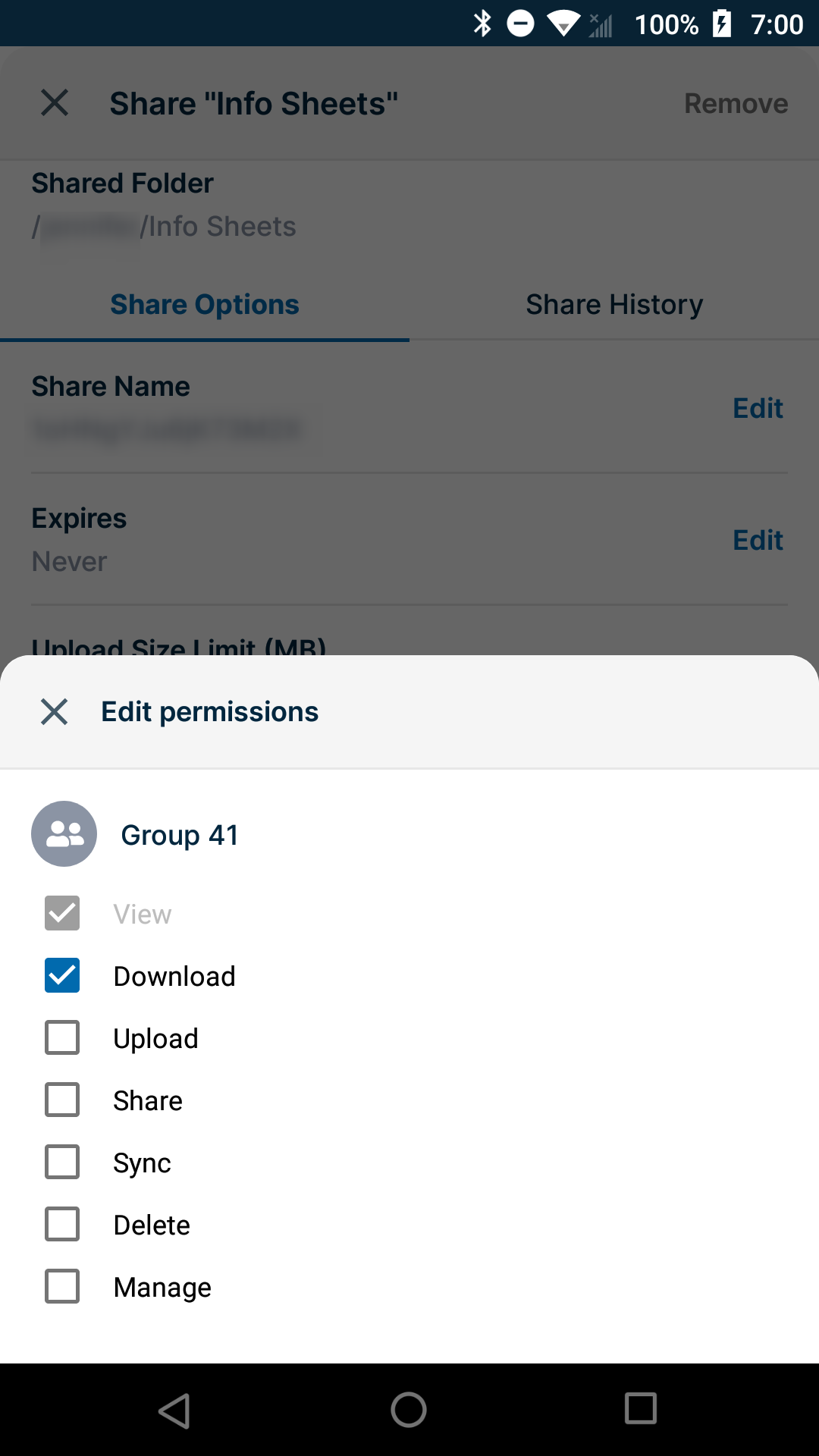Image resolution: width=819 pixels, height=1456 pixels.
Task: Tap Remove to delete the share
Action: pyautogui.click(x=736, y=103)
